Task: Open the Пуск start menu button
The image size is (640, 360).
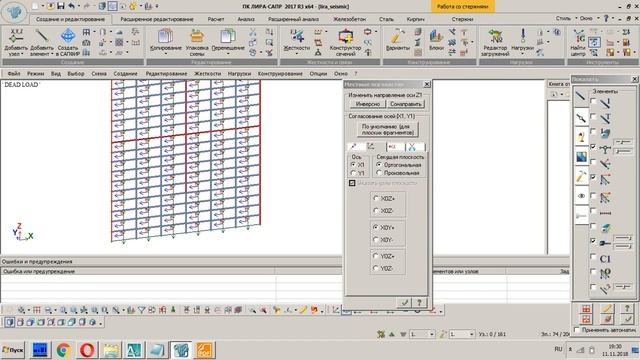Action: point(13,350)
